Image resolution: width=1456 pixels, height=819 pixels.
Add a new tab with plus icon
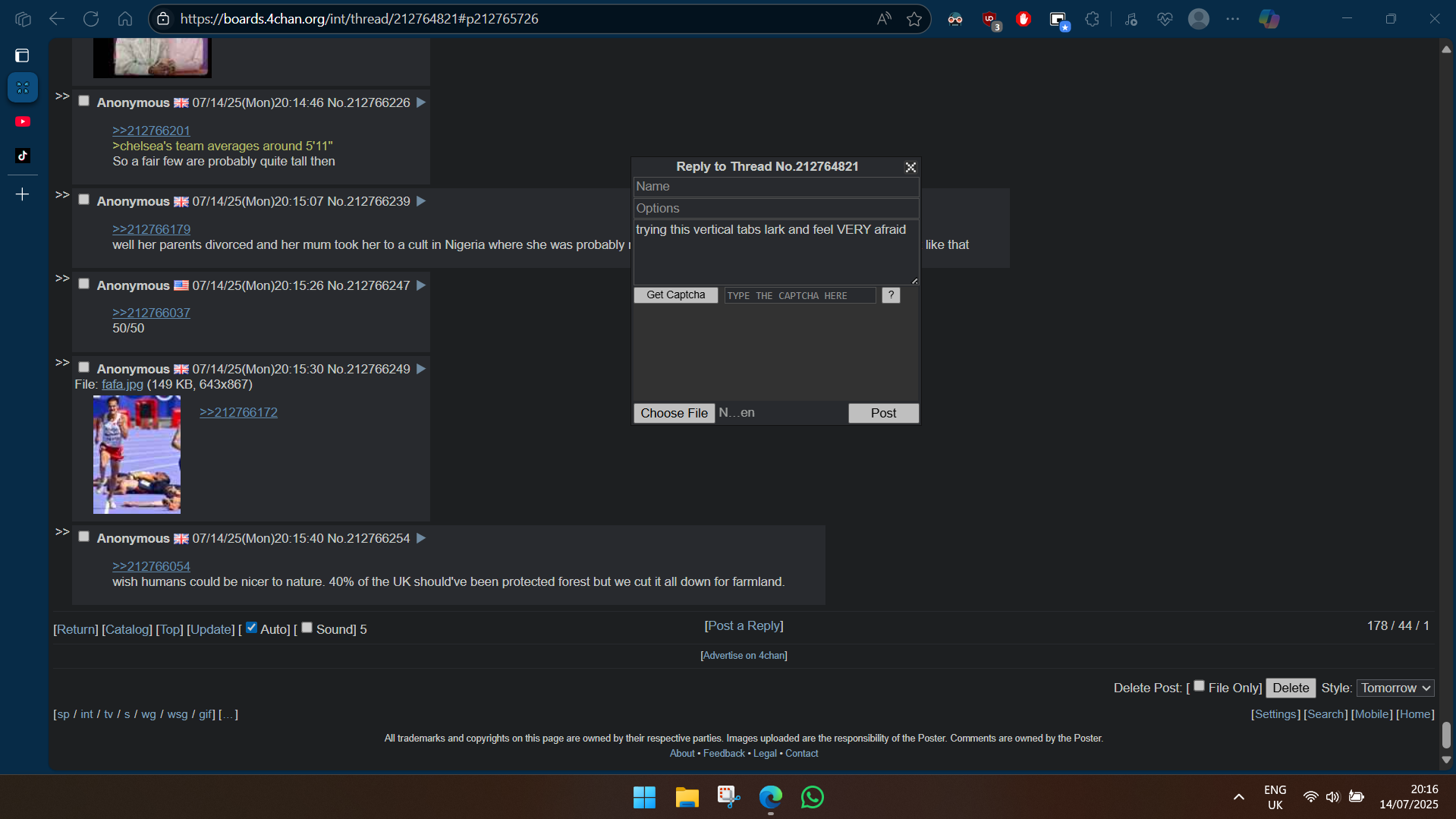(x=23, y=194)
